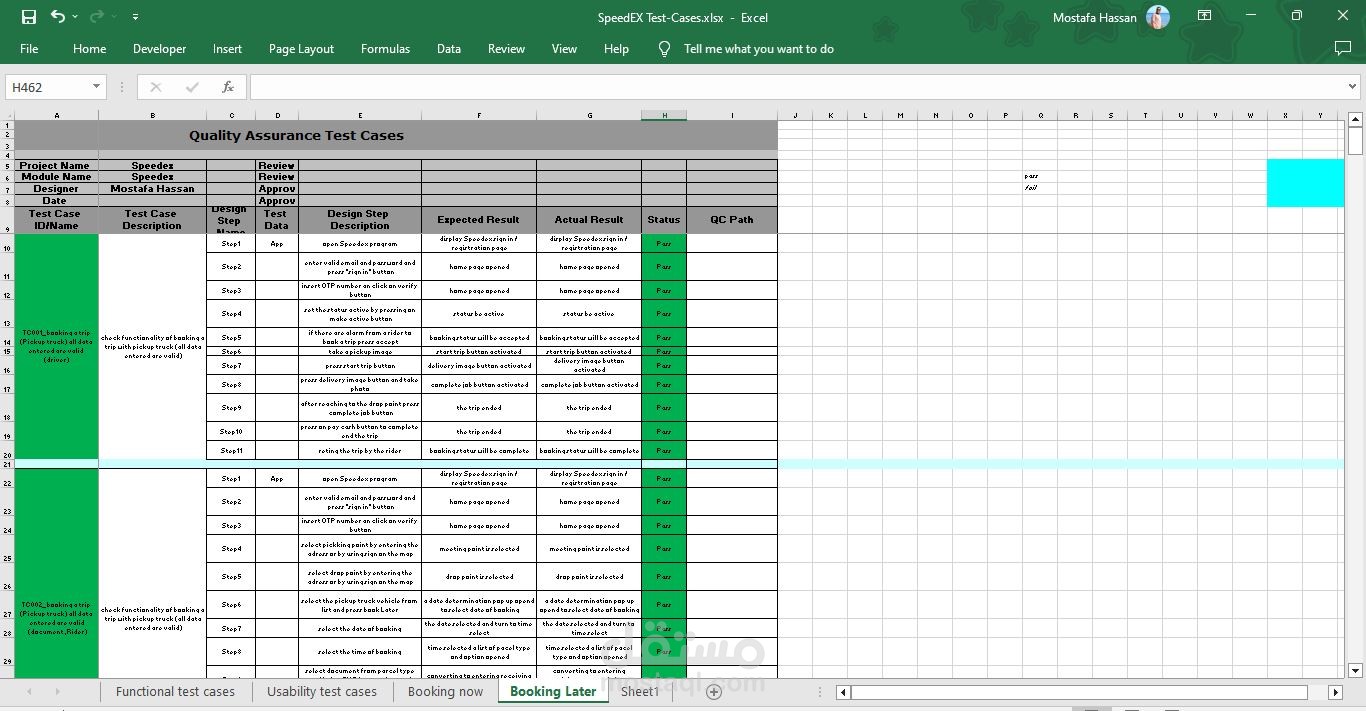Select column H header
This screenshot has width=1366, height=711.
tap(664, 115)
